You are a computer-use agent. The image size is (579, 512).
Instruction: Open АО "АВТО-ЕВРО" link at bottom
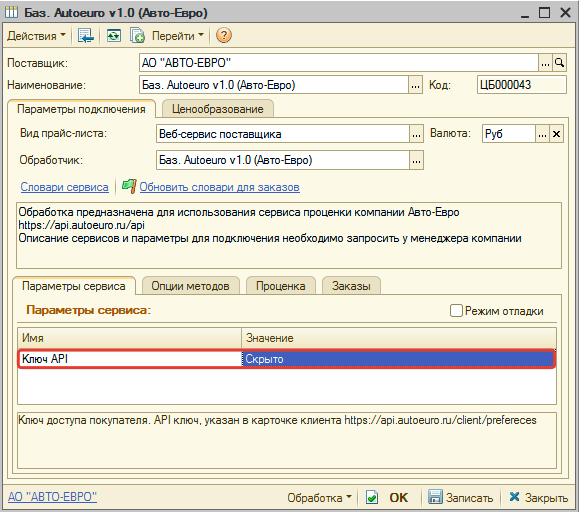52,497
